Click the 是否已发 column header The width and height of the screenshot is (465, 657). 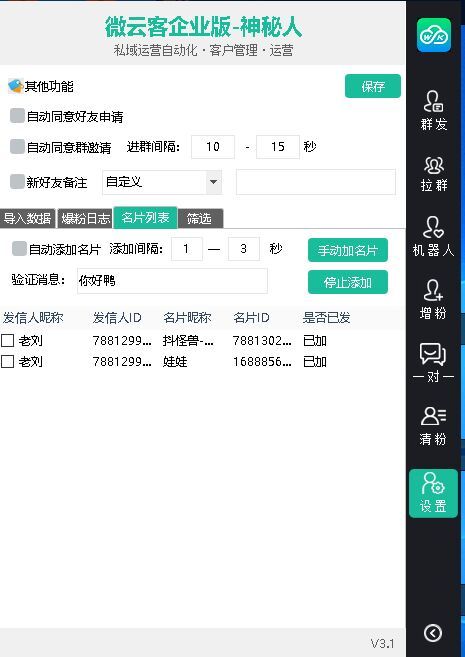coord(326,318)
